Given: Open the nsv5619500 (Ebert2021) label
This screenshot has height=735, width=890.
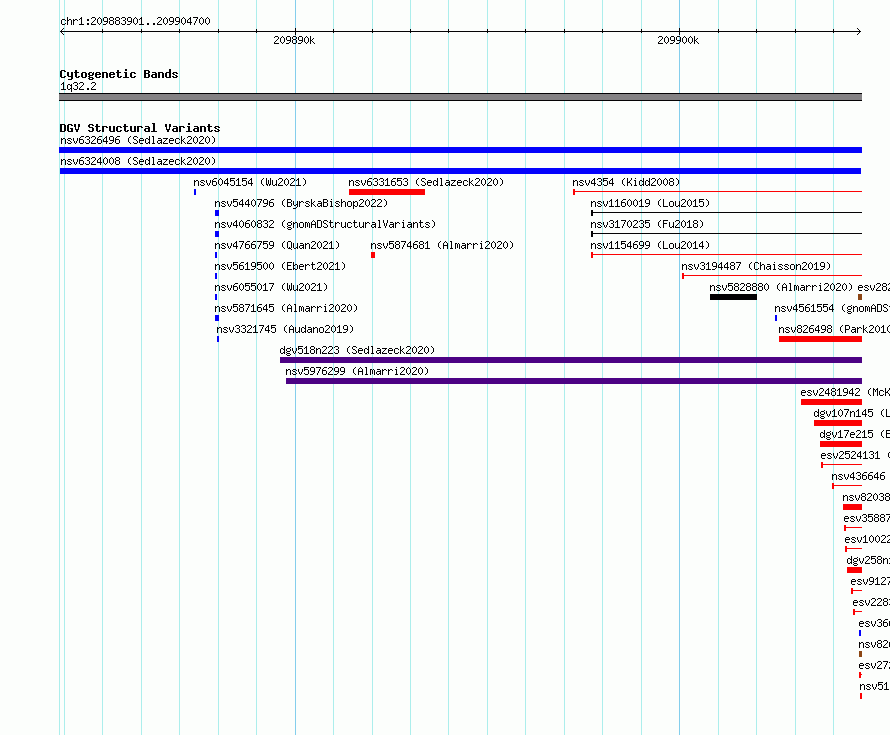Looking at the screenshot, I should click(280, 266).
